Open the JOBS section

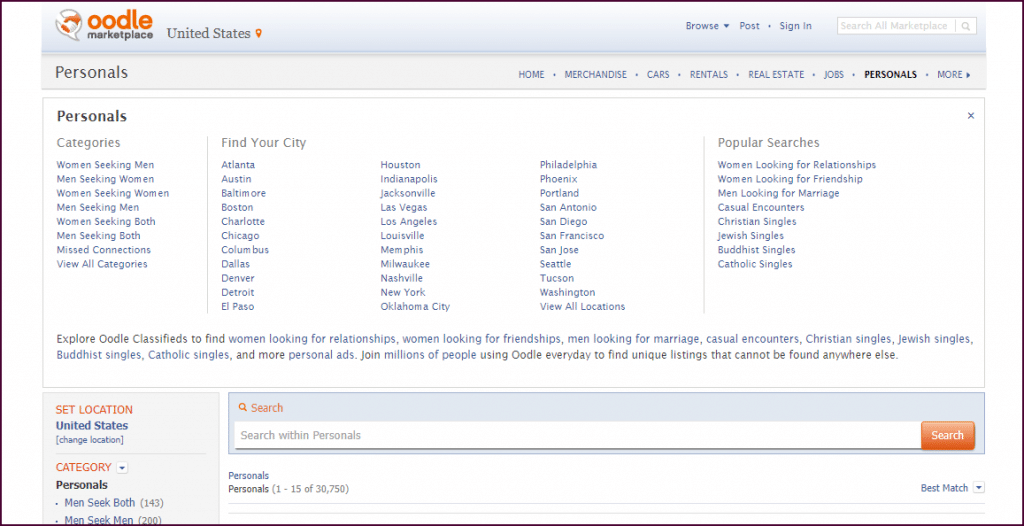click(834, 74)
